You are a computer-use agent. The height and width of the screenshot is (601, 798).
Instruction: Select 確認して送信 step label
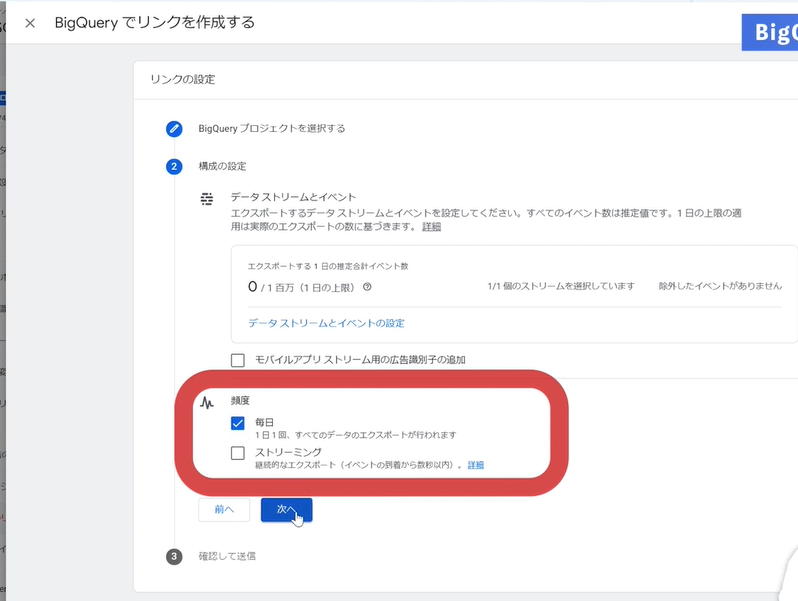227,556
